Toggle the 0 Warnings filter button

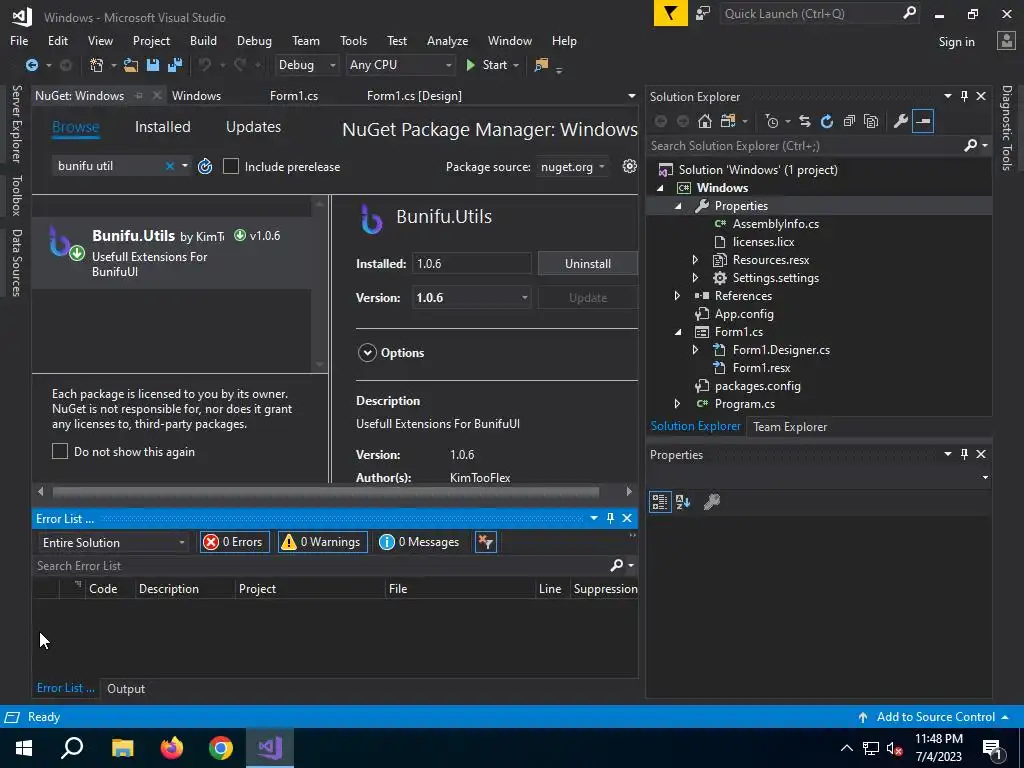point(323,542)
